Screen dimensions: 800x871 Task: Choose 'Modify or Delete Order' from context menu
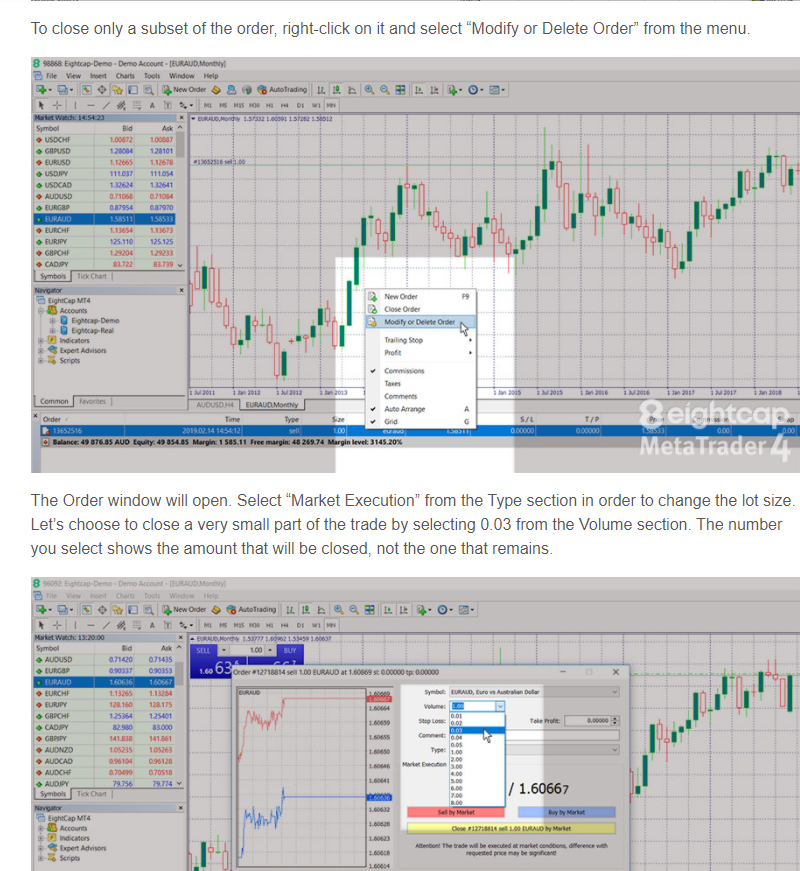pos(419,322)
